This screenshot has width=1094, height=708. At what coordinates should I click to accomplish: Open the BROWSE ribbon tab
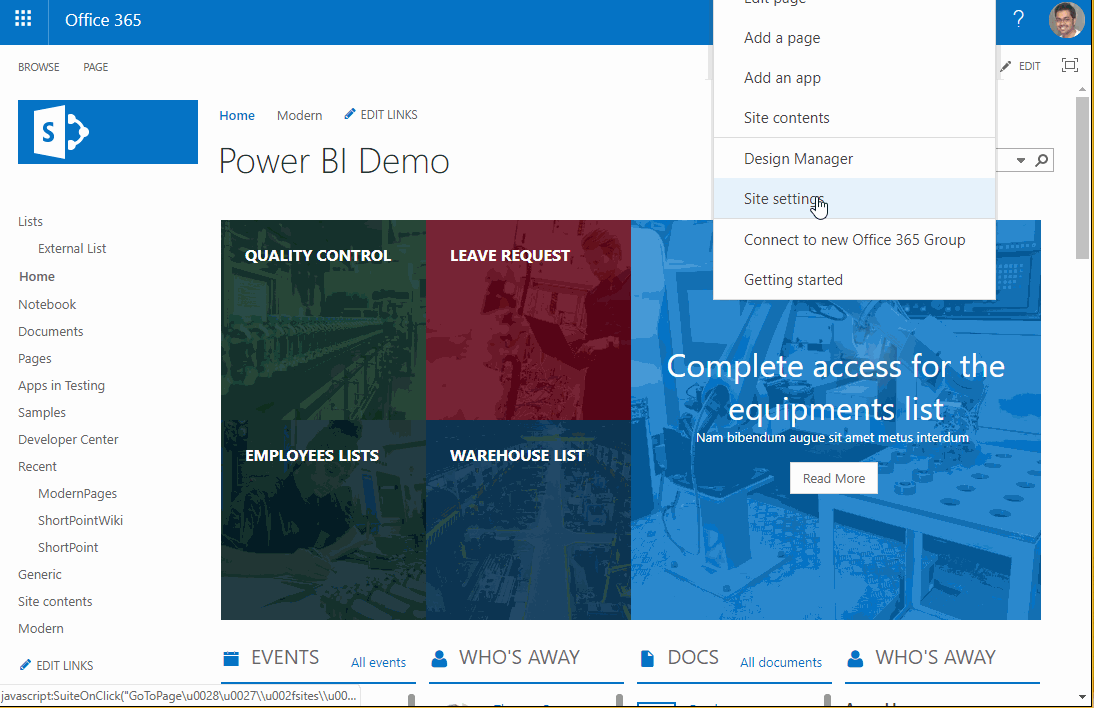38,67
